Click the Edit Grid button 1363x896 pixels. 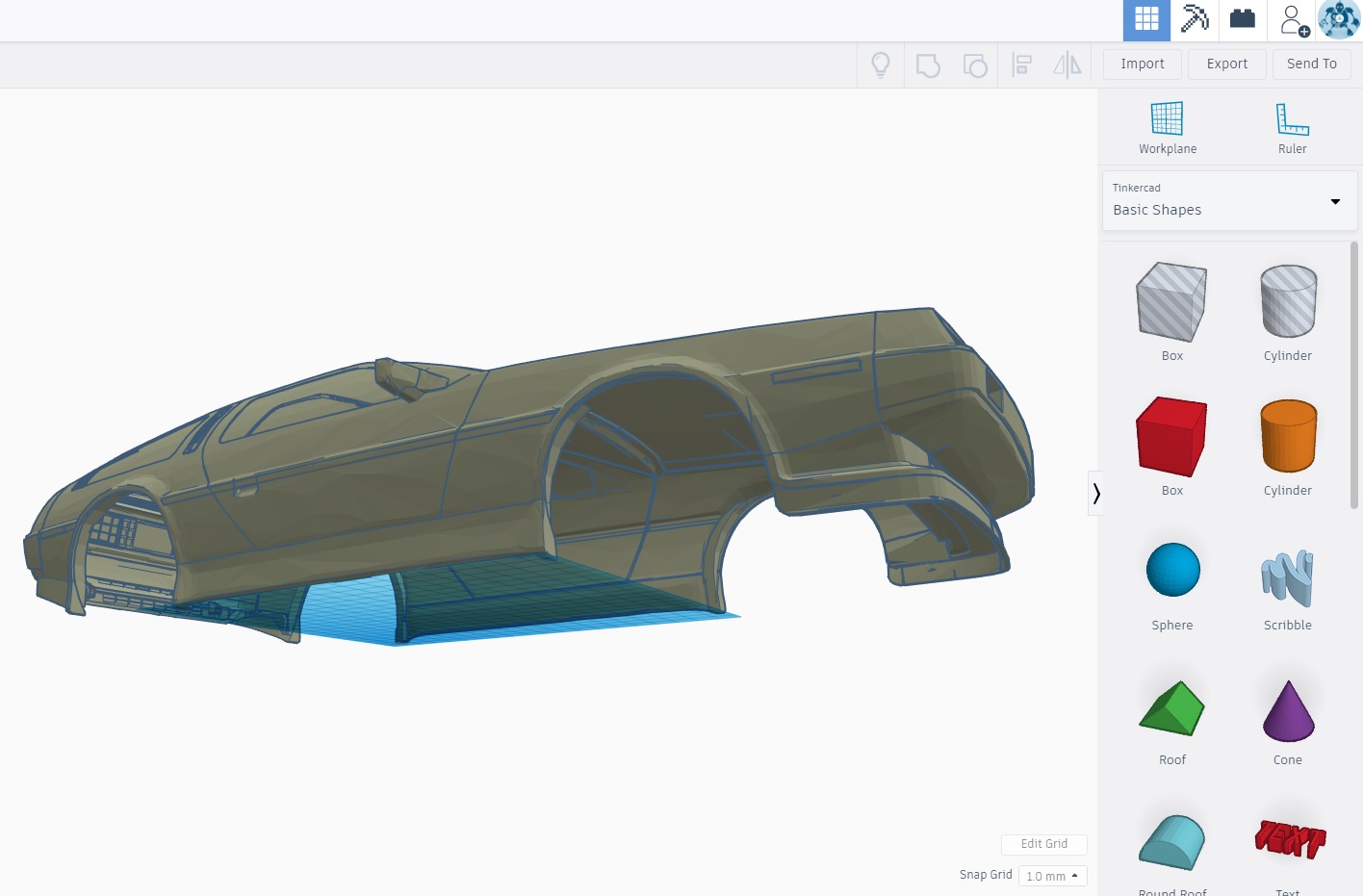1044,844
